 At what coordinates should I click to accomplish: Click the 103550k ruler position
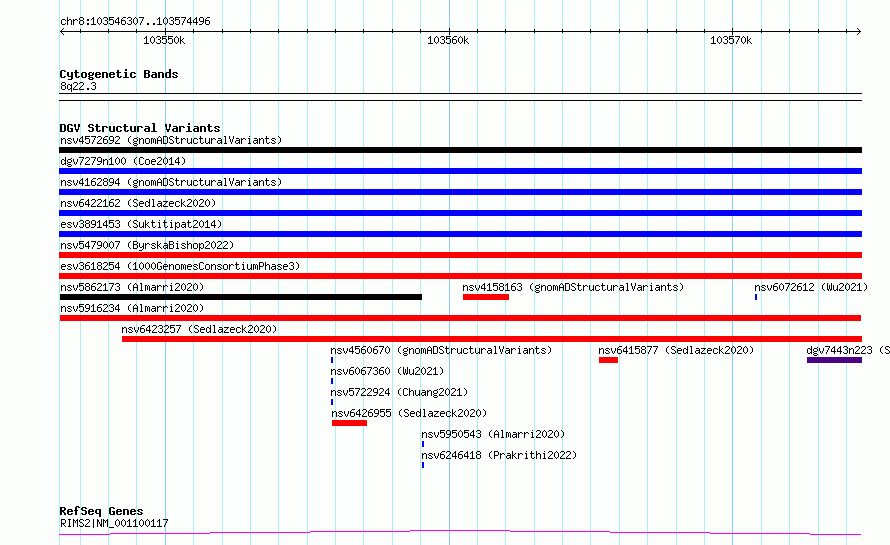point(164,40)
